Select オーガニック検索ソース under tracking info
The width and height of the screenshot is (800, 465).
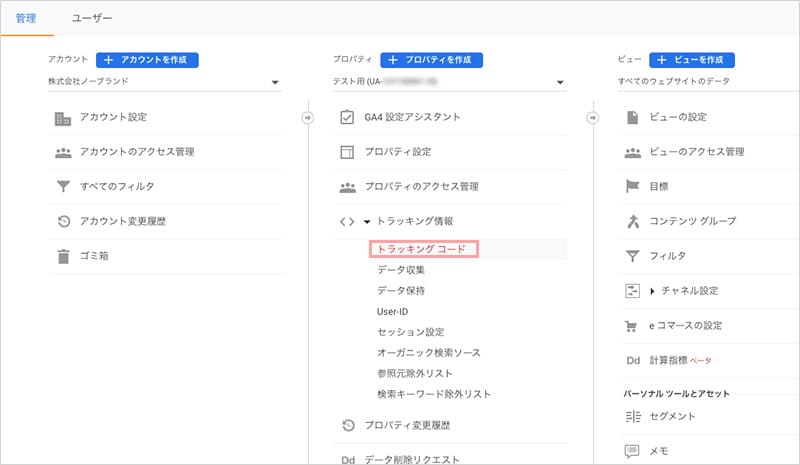429,353
